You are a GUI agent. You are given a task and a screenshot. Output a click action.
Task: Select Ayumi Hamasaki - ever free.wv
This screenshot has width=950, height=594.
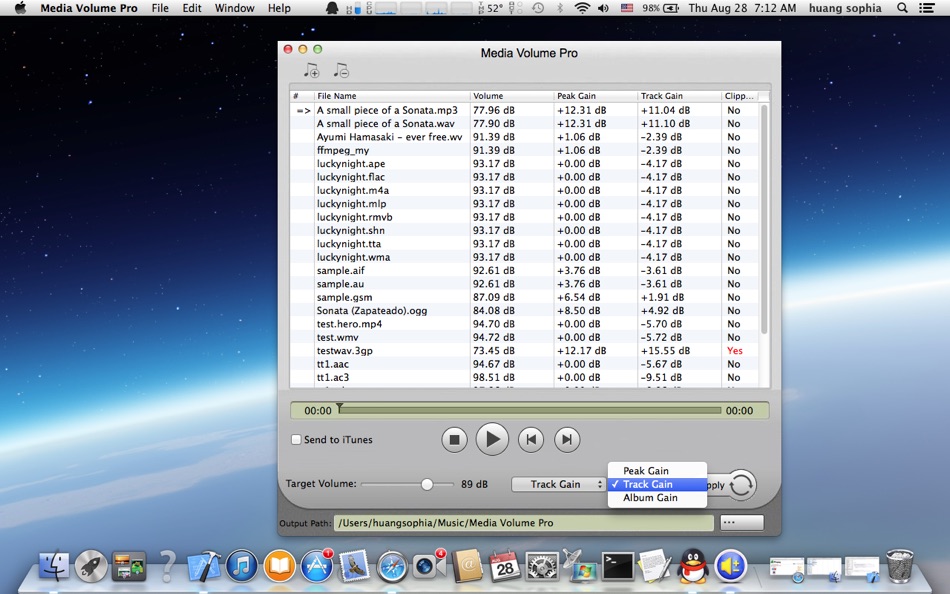click(525, 137)
